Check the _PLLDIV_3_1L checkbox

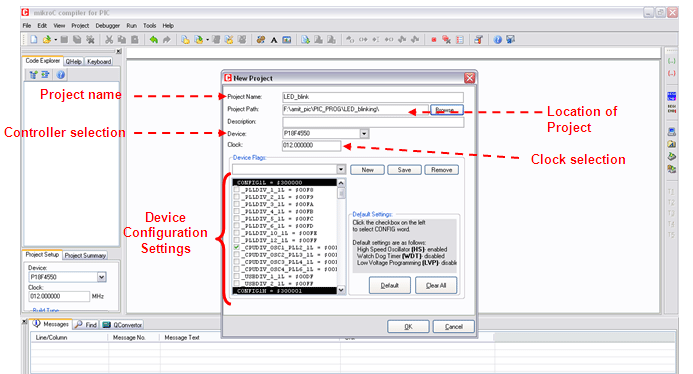coord(236,204)
